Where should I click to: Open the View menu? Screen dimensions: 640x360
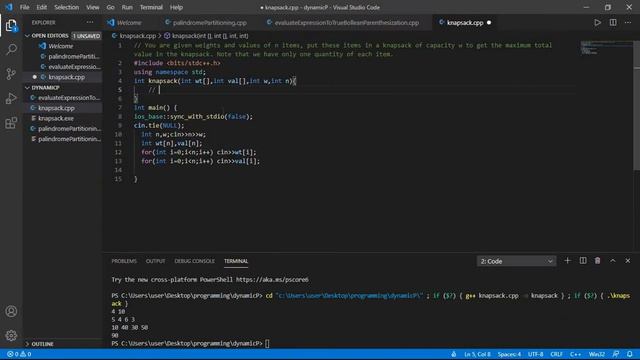[x=92, y=7]
